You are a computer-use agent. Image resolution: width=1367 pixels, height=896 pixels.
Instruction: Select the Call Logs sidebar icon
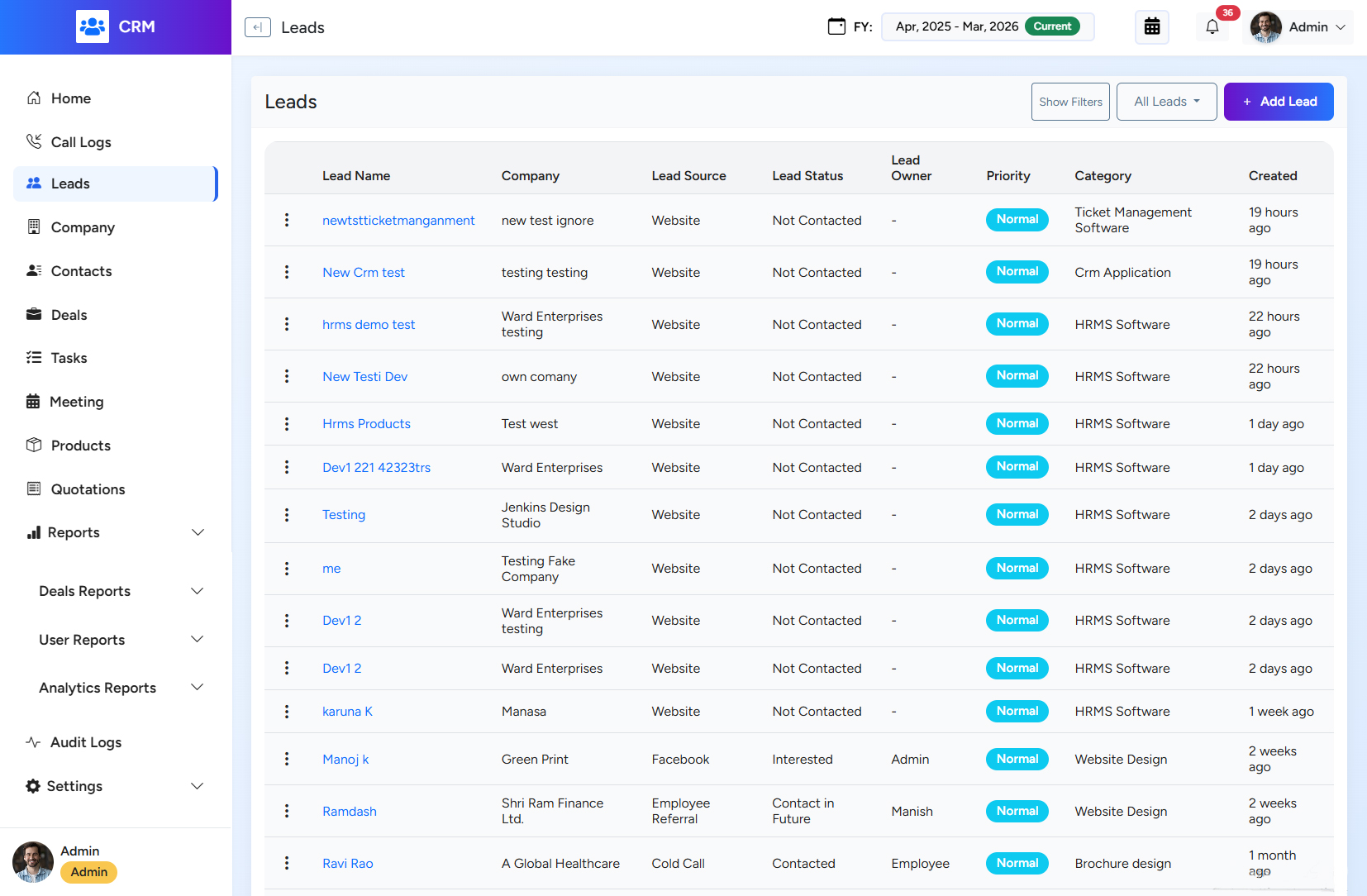pos(34,141)
